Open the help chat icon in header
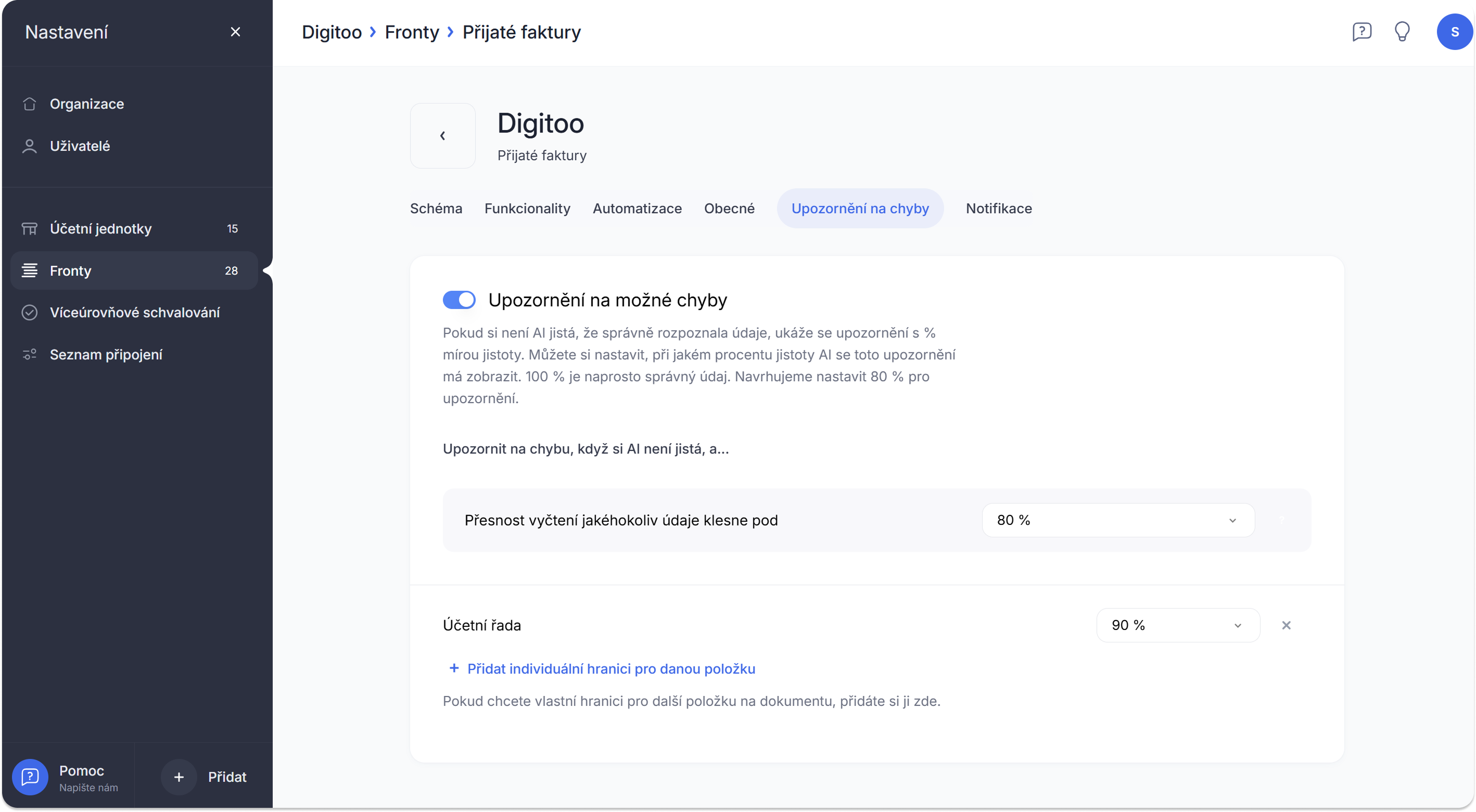This screenshot has width=1476, height=812. coord(1362,32)
